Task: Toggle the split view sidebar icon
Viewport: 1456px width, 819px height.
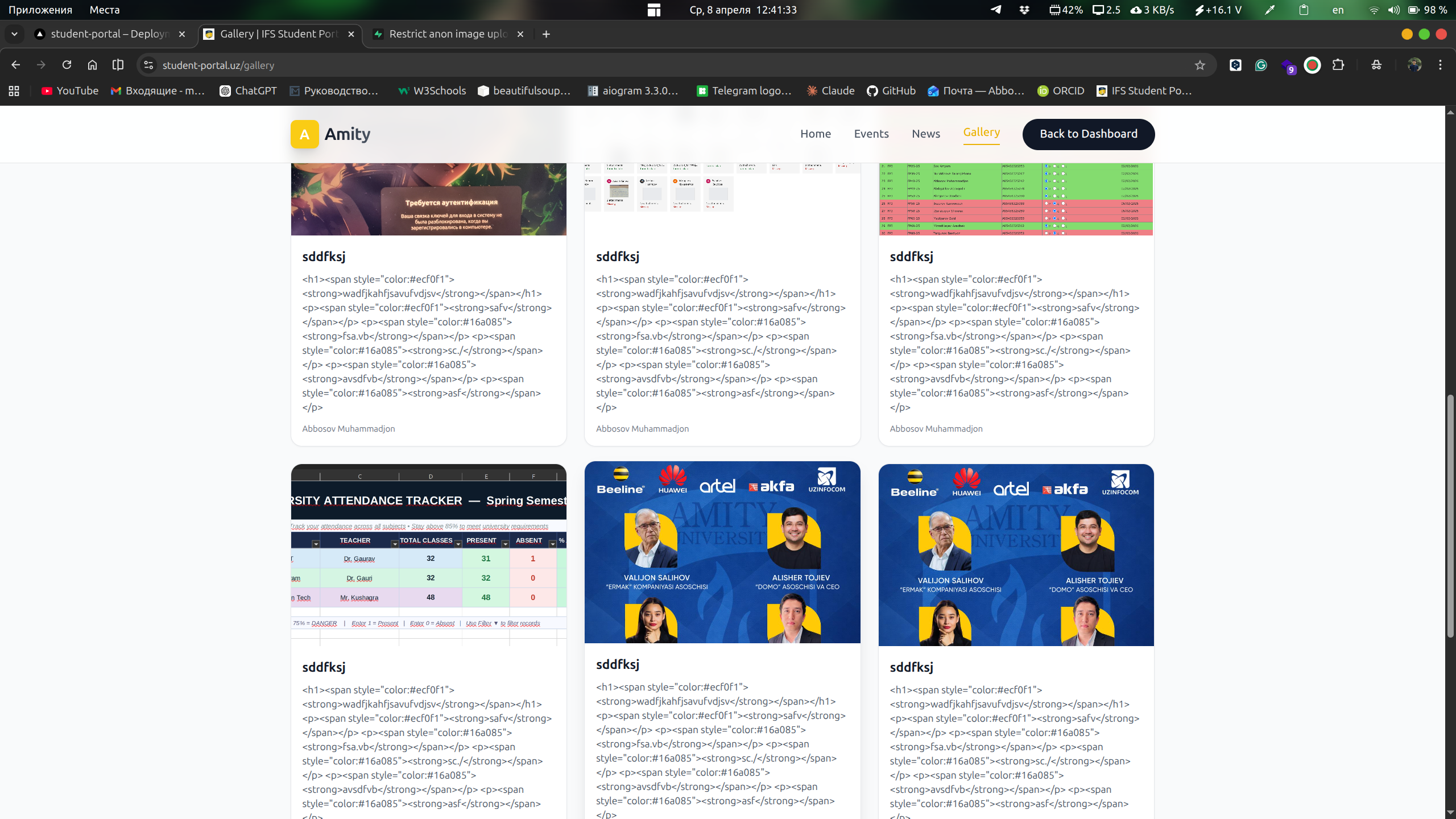Action: 118,65
